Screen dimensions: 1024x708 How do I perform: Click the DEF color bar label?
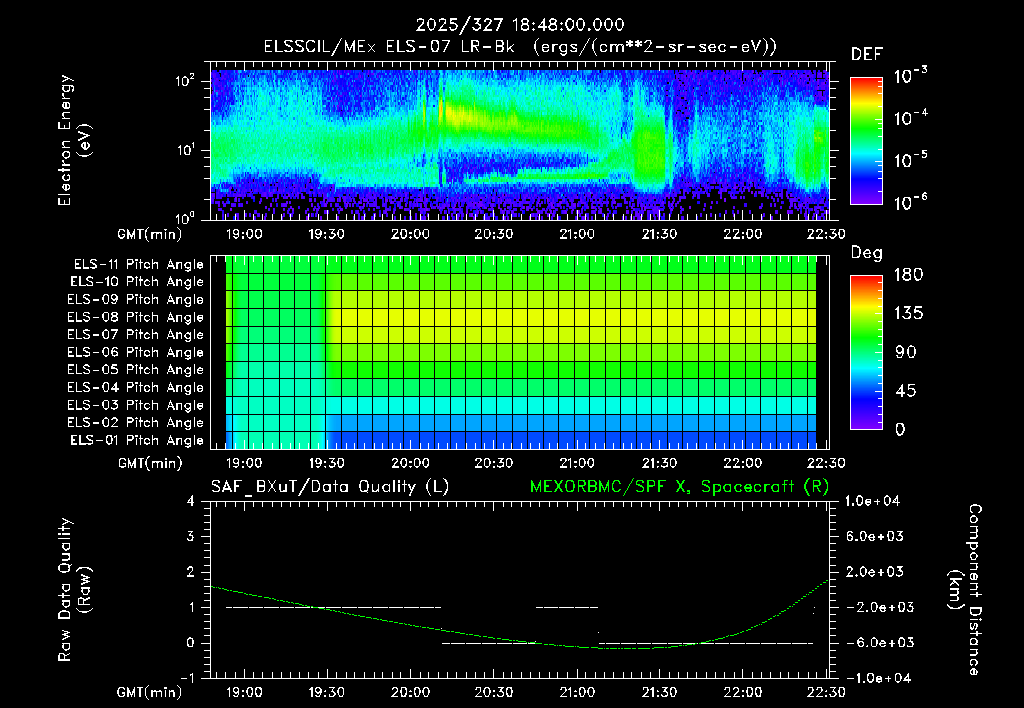coord(867,55)
